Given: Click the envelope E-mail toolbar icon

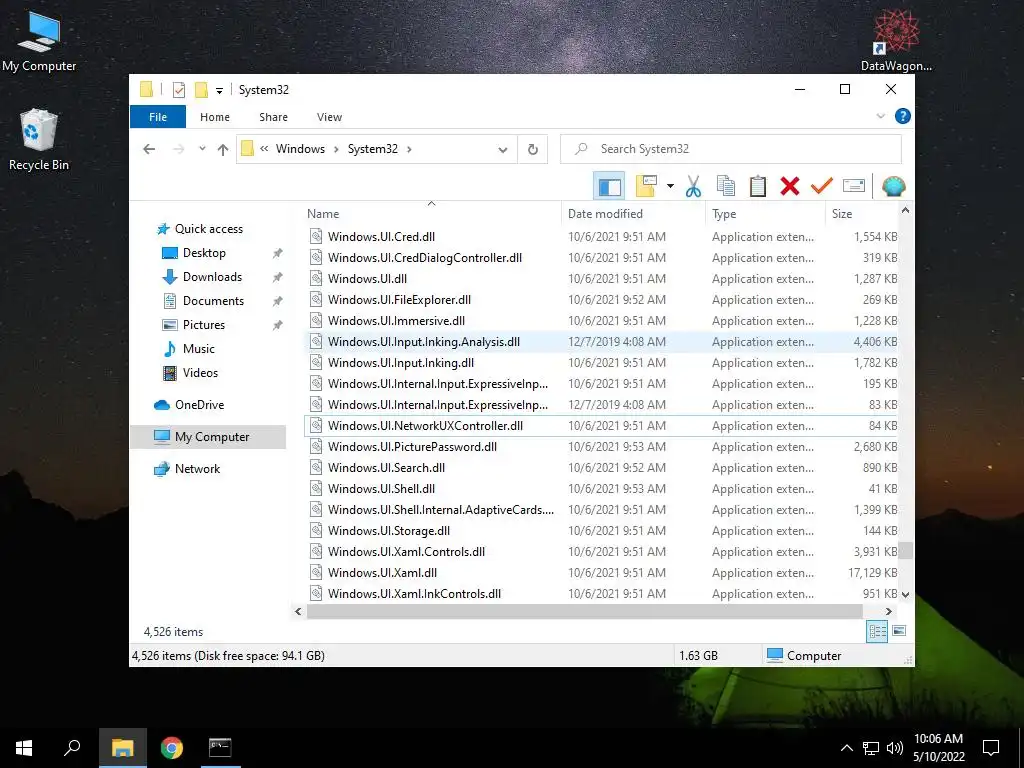Looking at the screenshot, I should tap(854, 187).
